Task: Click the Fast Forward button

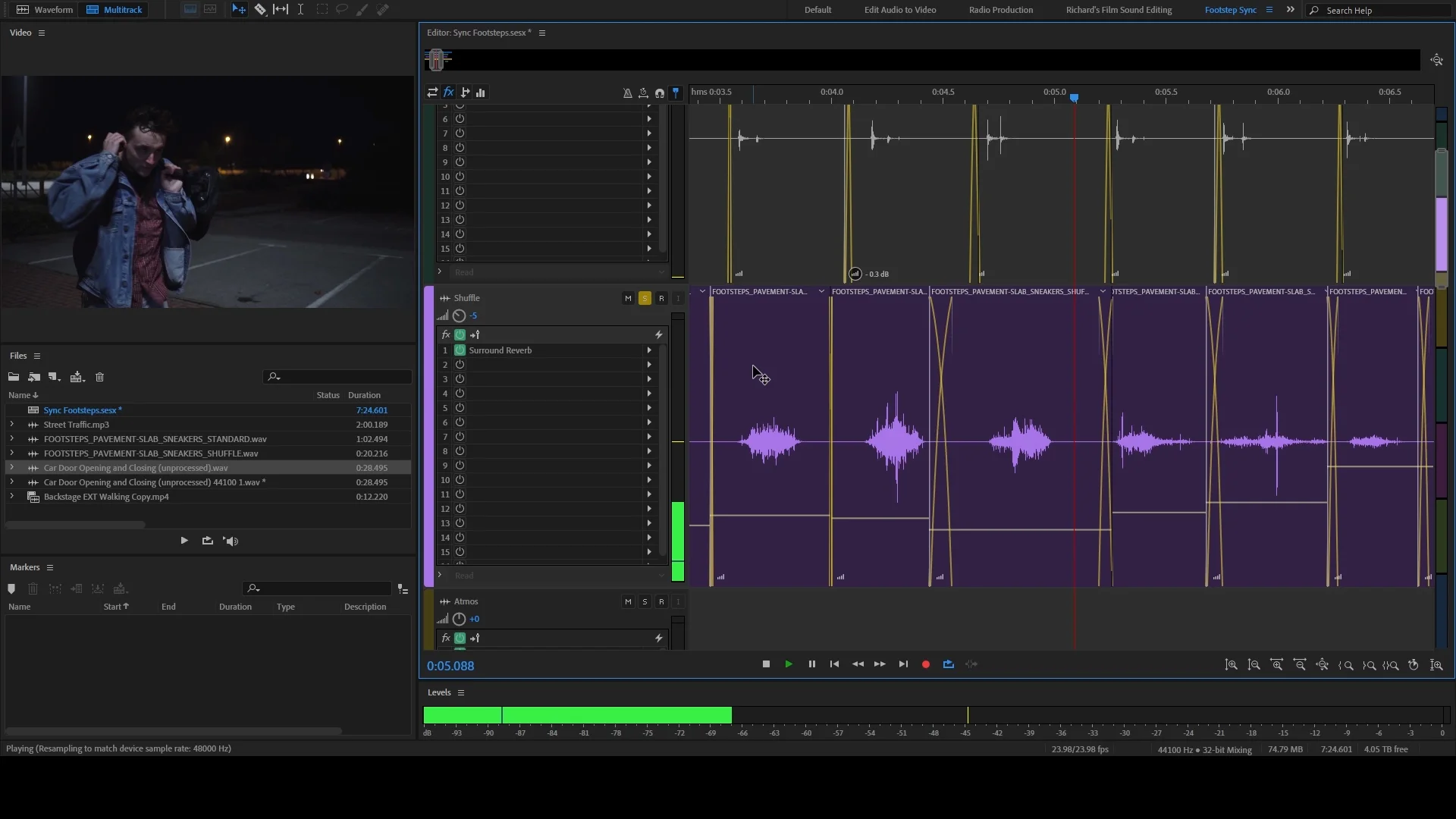Action: 880,664
